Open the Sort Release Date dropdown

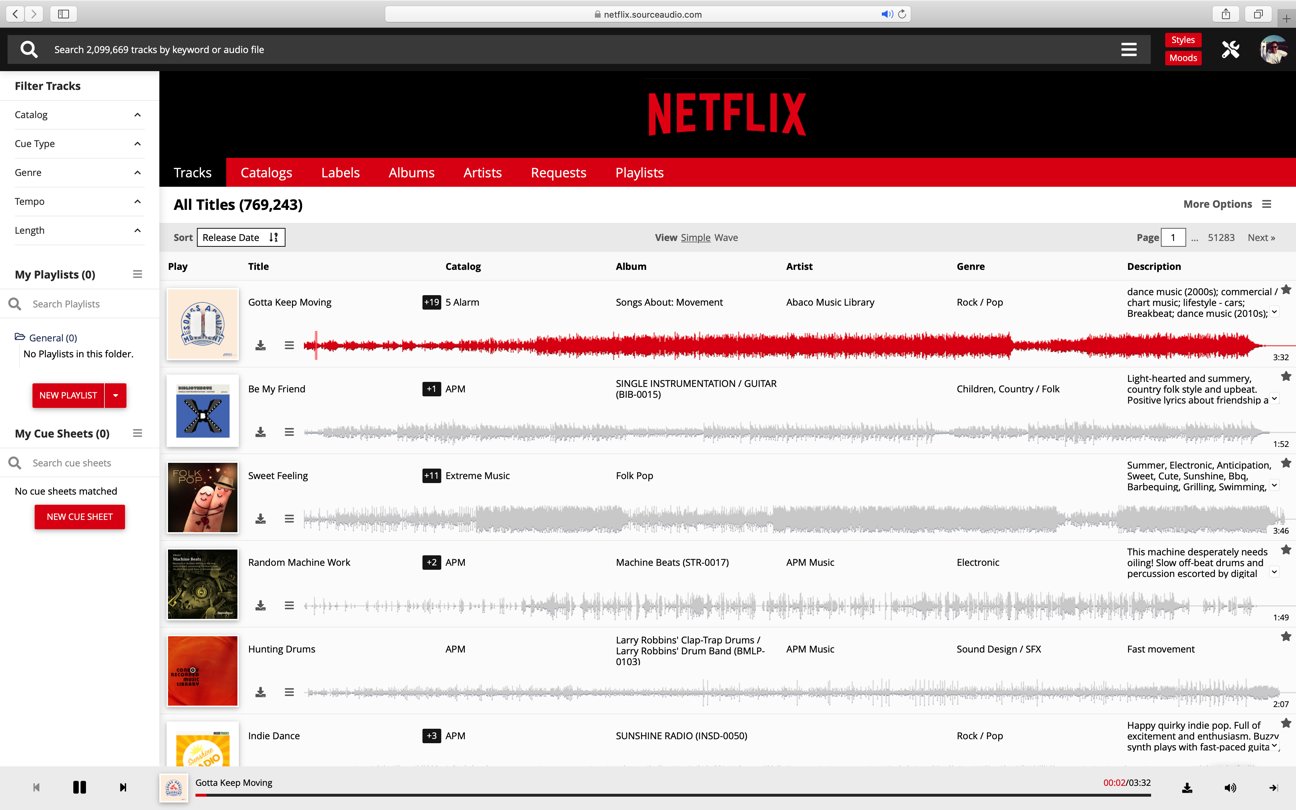[x=241, y=237]
